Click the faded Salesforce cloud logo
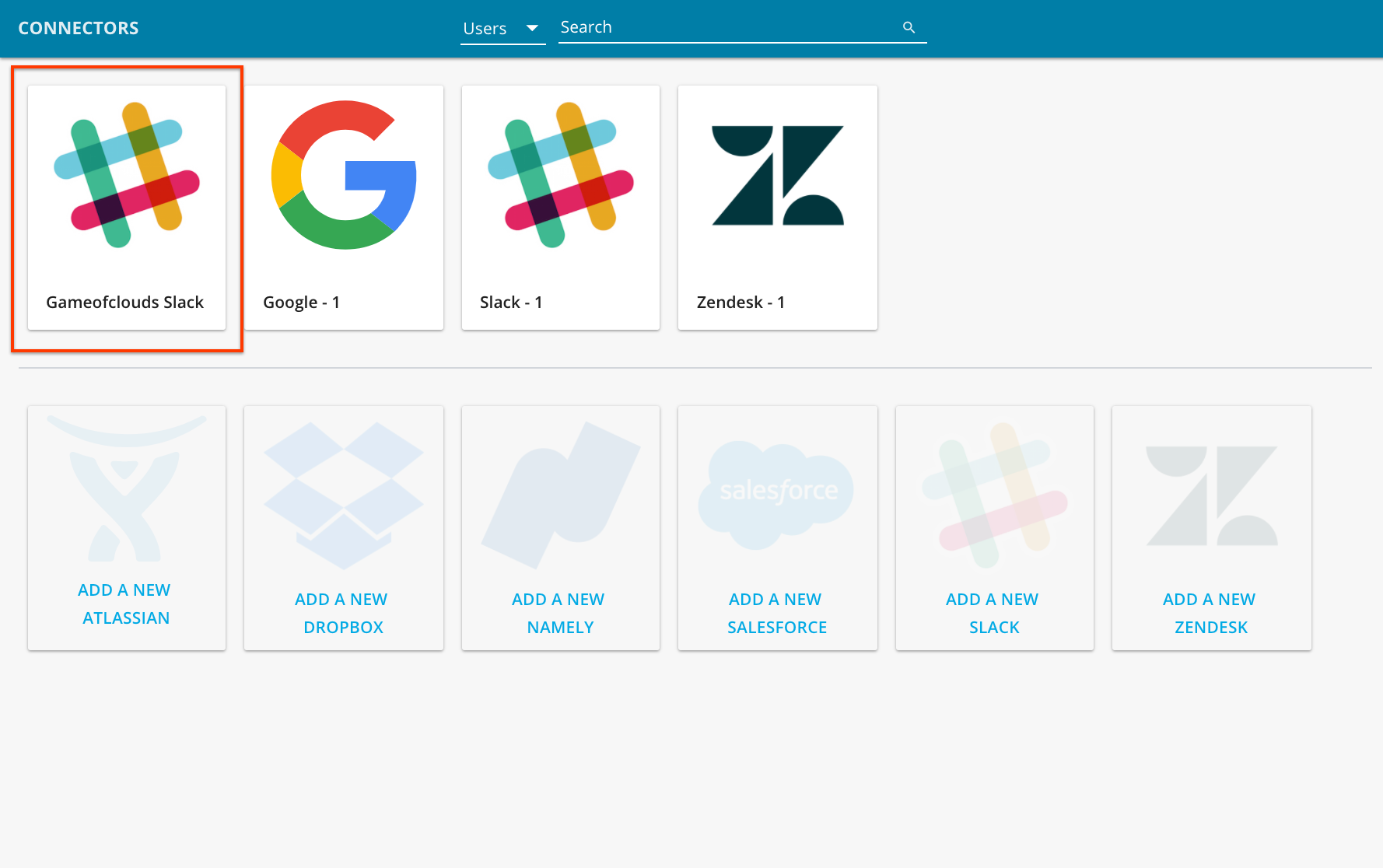Viewport: 1383px width, 868px height. 776,495
